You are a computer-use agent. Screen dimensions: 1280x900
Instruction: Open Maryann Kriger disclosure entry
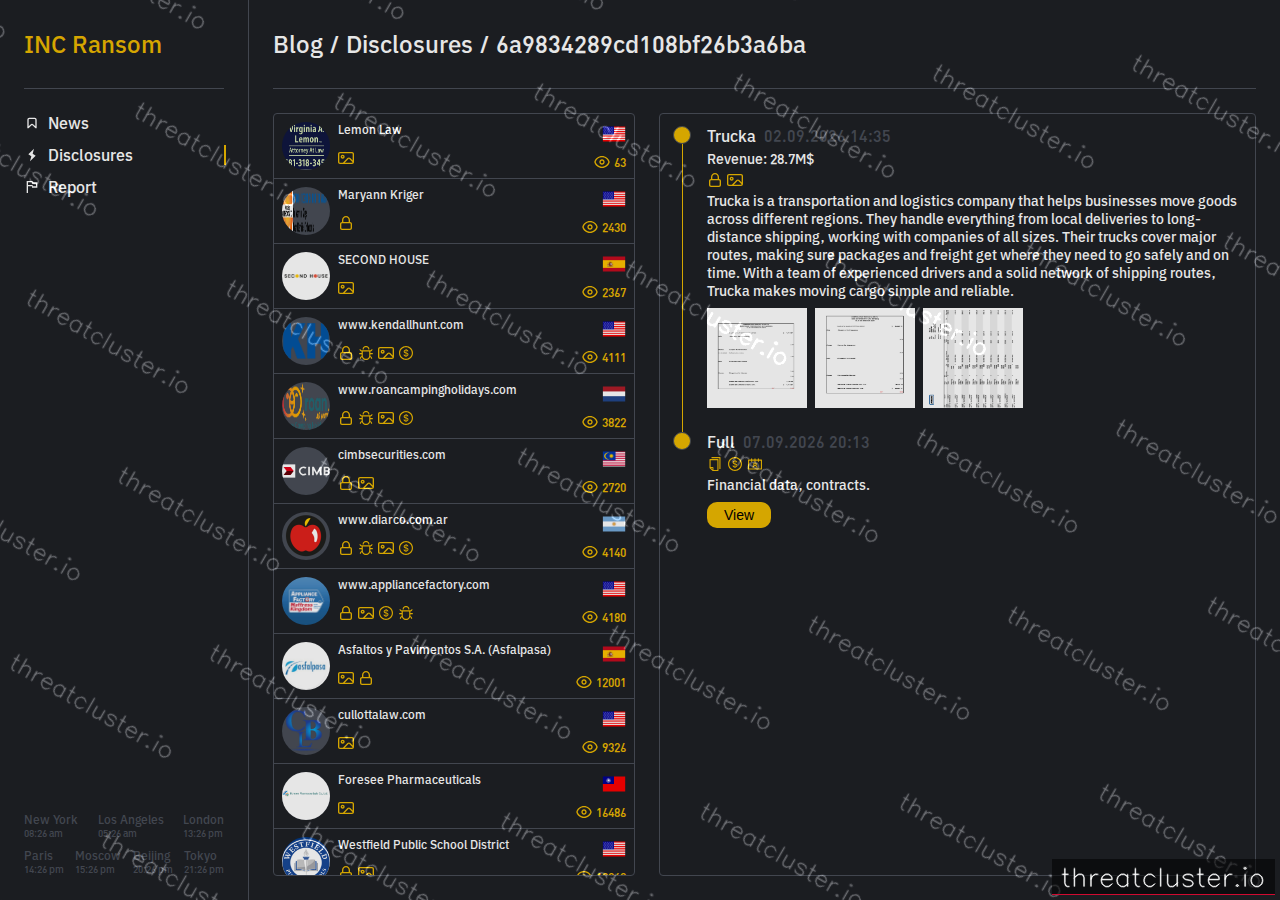tap(454, 211)
